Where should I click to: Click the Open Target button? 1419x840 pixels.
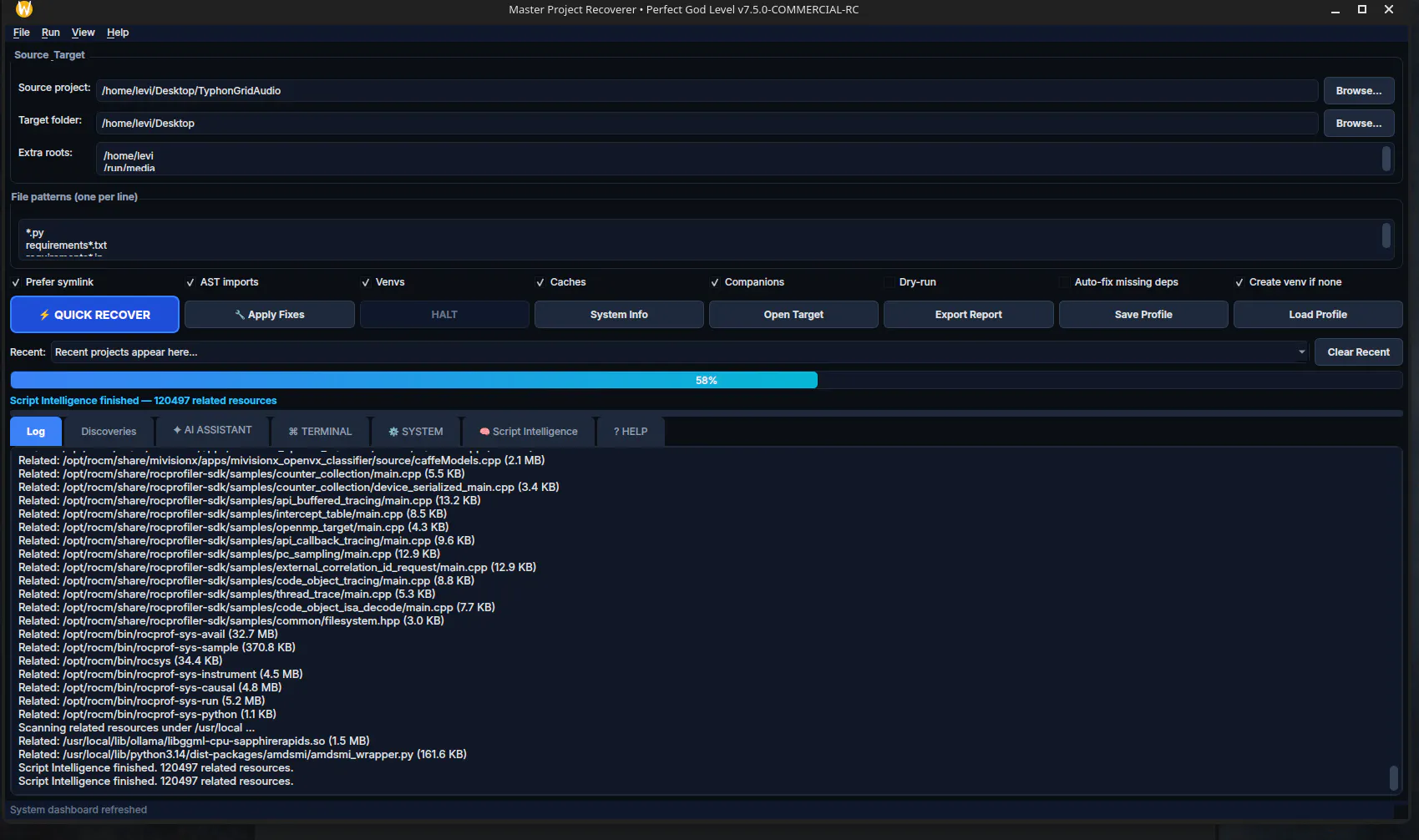point(793,315)
